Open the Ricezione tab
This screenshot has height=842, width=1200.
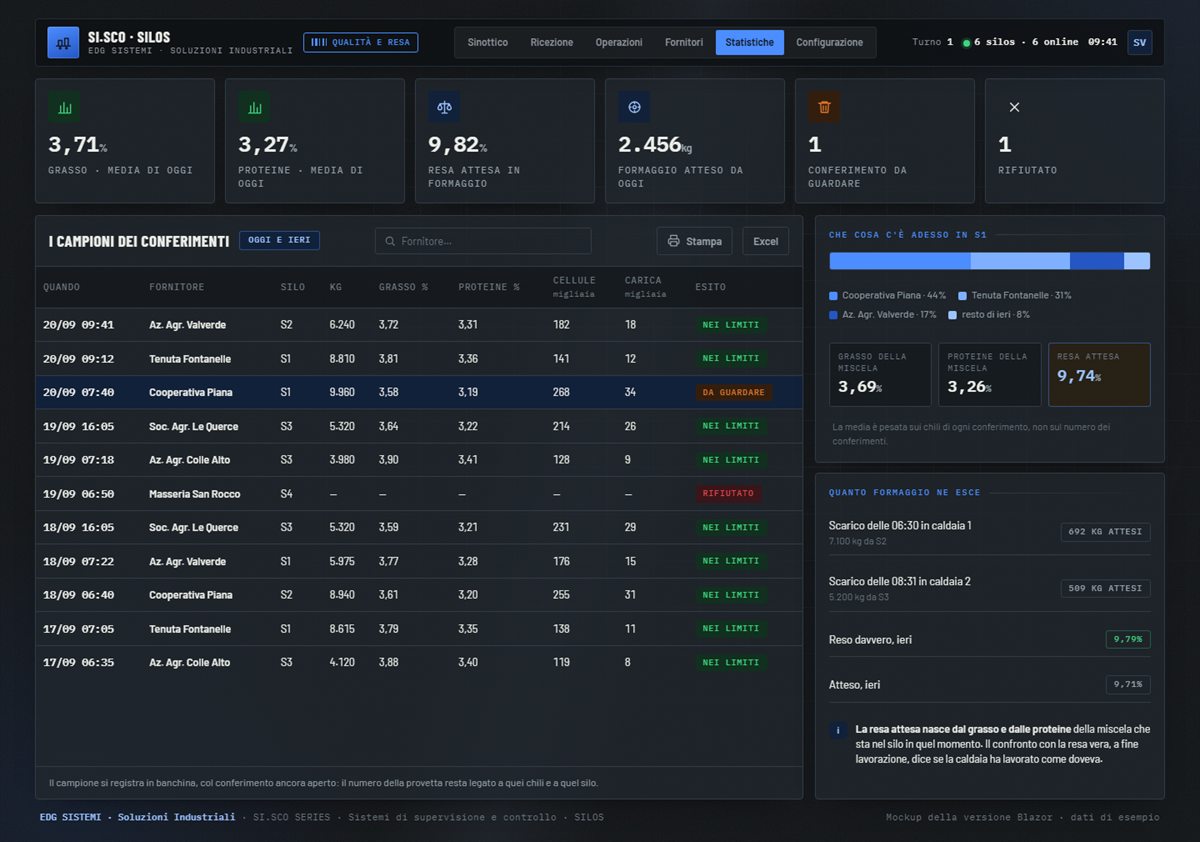552,43
